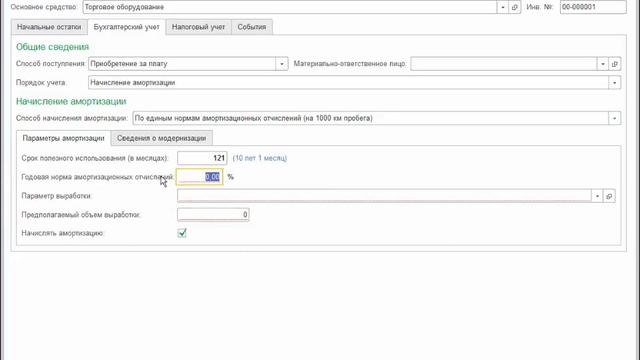This screenshot has height=360, width=640.
Task: Switch to Начальные остатки tab
Action: pos(49,27)
